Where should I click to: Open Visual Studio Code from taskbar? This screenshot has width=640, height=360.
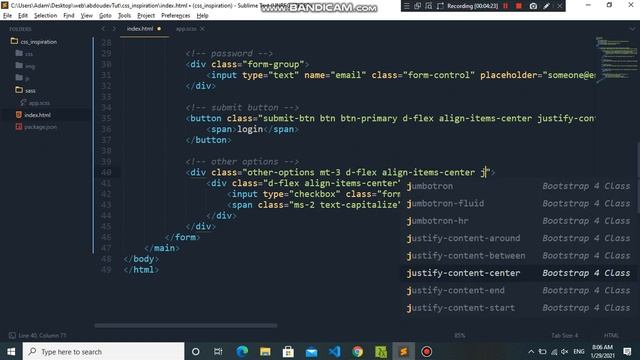tap(335, 351)
